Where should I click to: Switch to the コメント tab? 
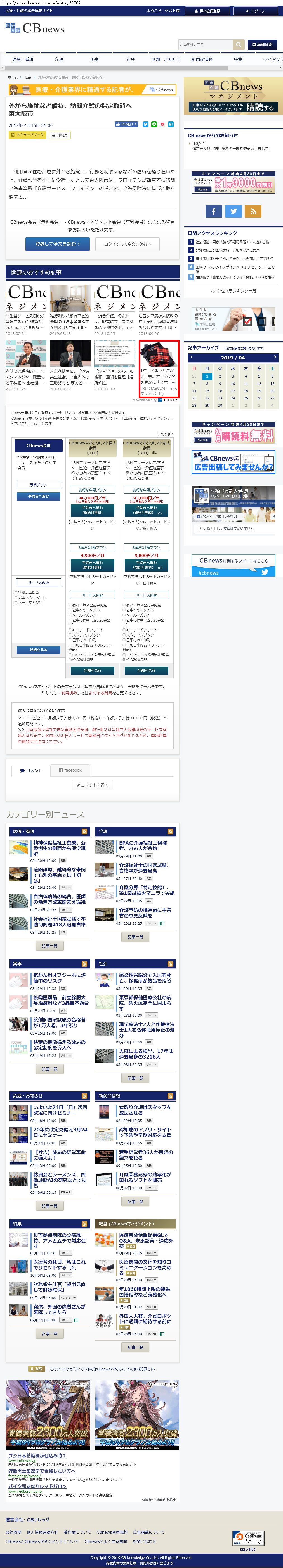(x=30, y=771)
